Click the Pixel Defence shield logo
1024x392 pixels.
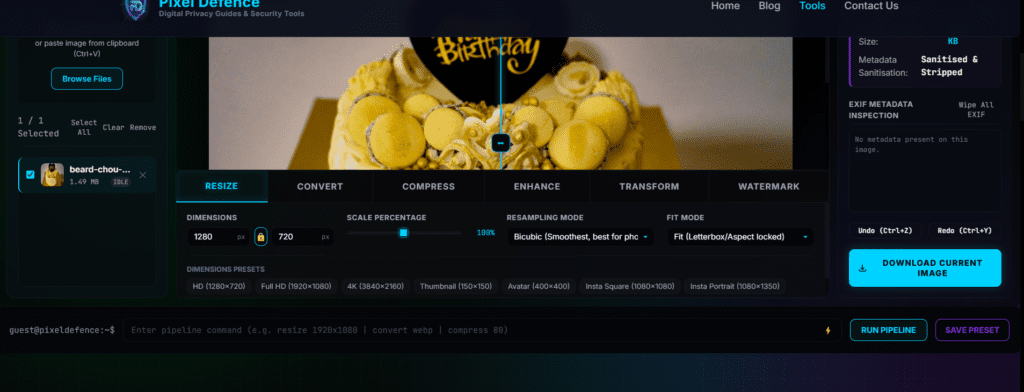coord(136,8)
